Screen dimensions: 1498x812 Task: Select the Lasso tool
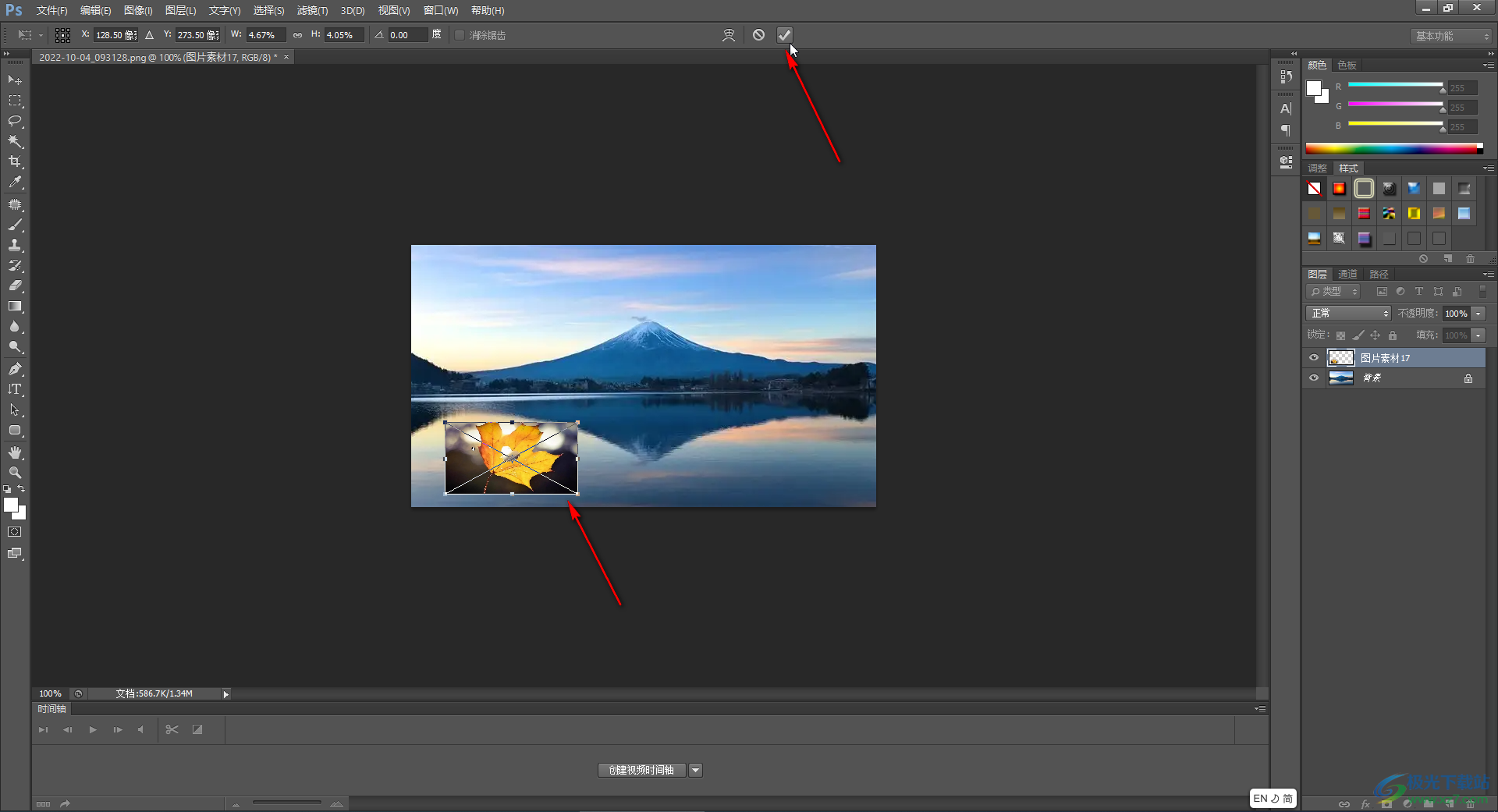click(15, 121)
